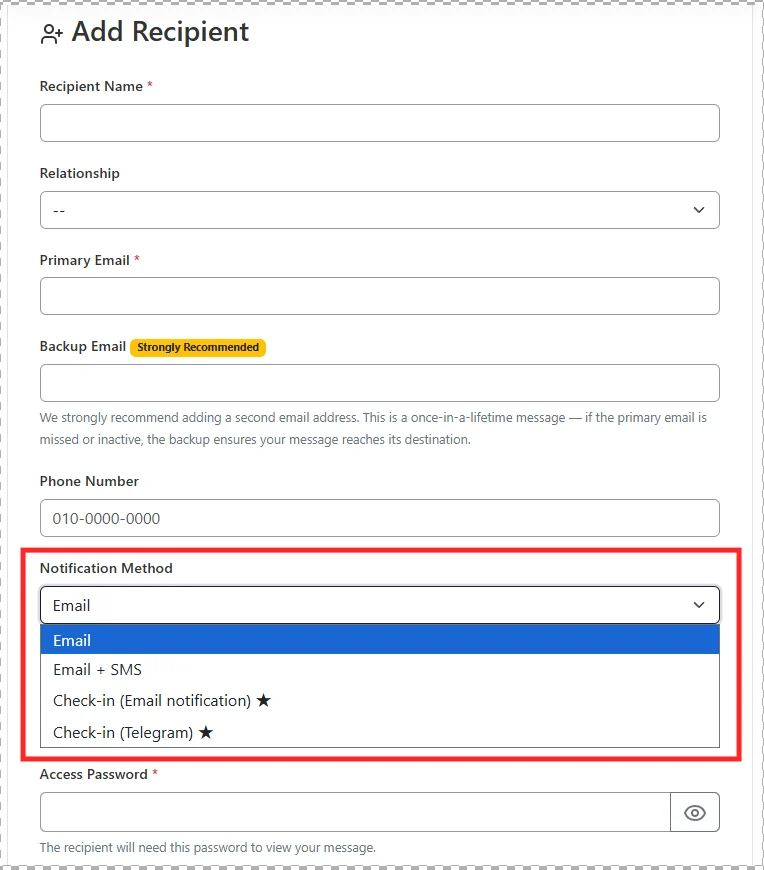Select Check-in (Email notification) method
Screen dimensions: 764x870
(x=150, y=700)
